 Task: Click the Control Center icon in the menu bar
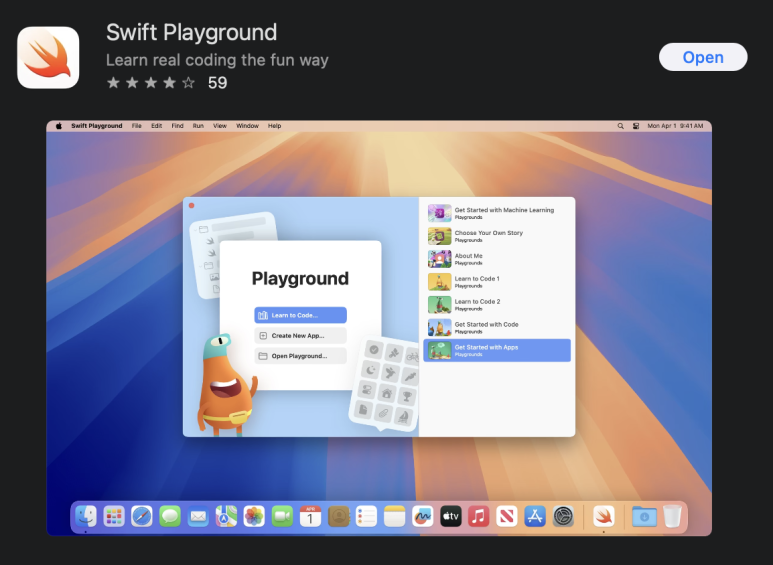(636, 126)
